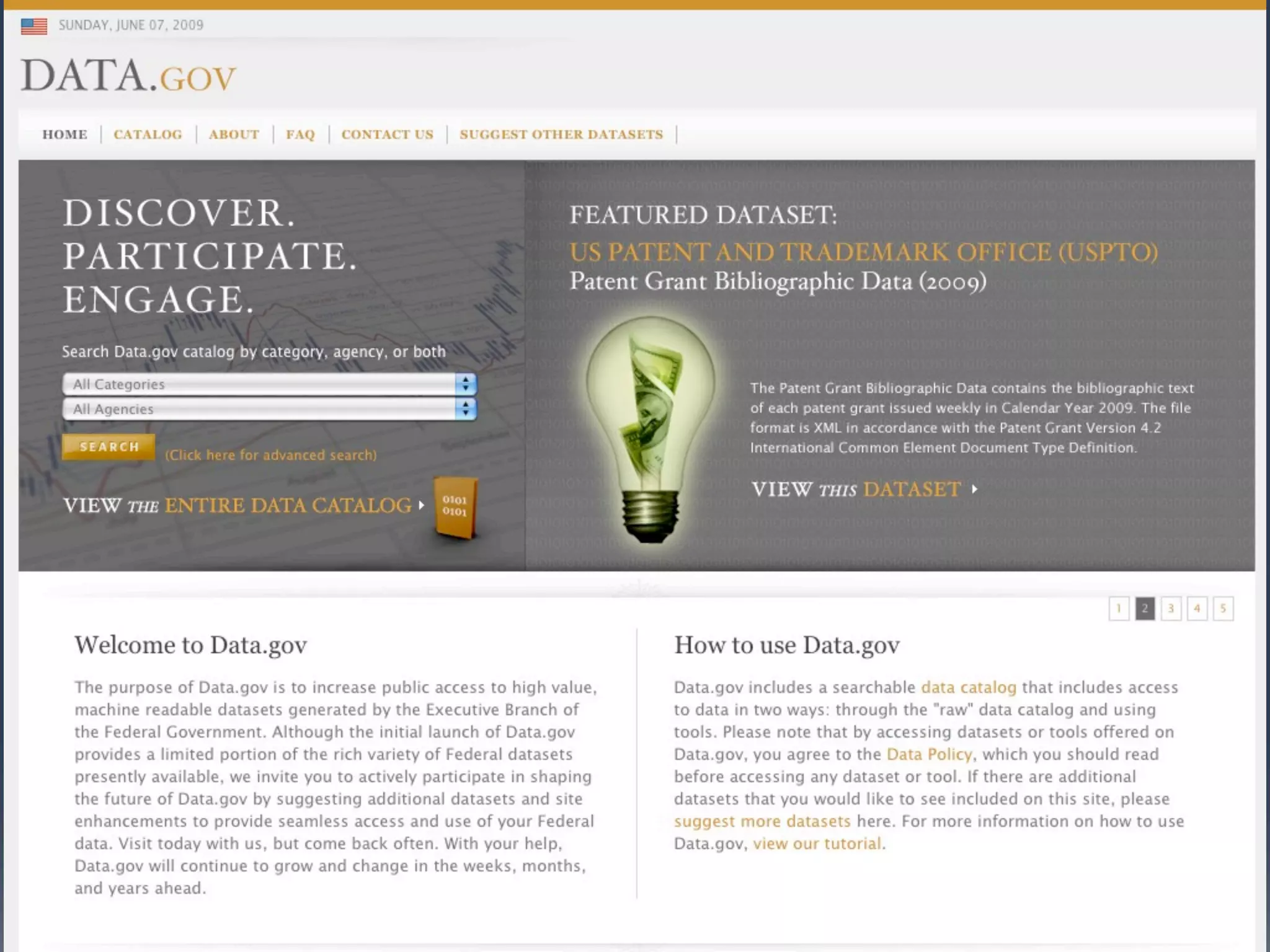Click the view our tutorial link

pyautogui.click(x=817, y=844)
